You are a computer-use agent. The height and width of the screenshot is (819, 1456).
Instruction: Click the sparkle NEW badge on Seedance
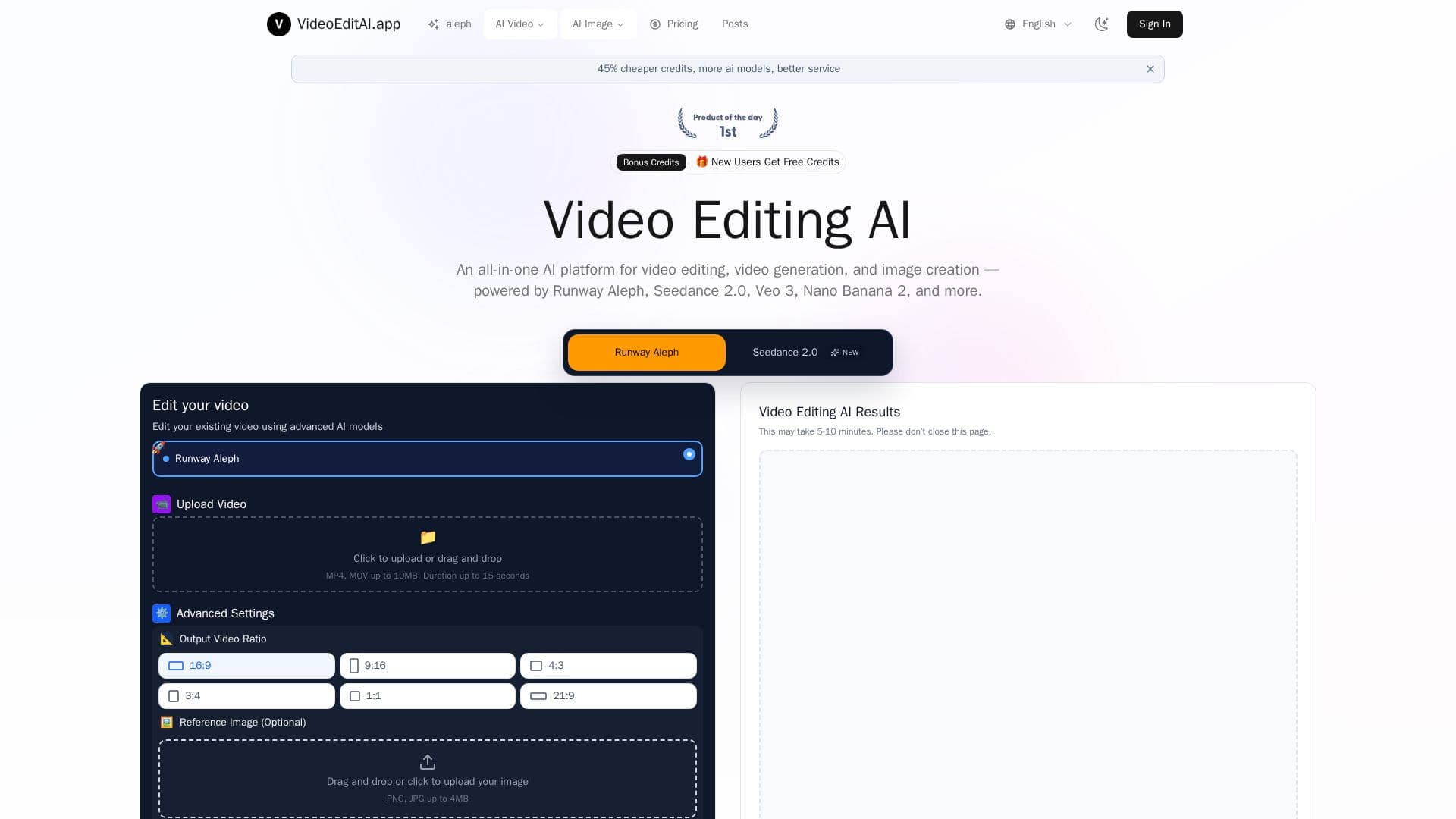point(845,353)
